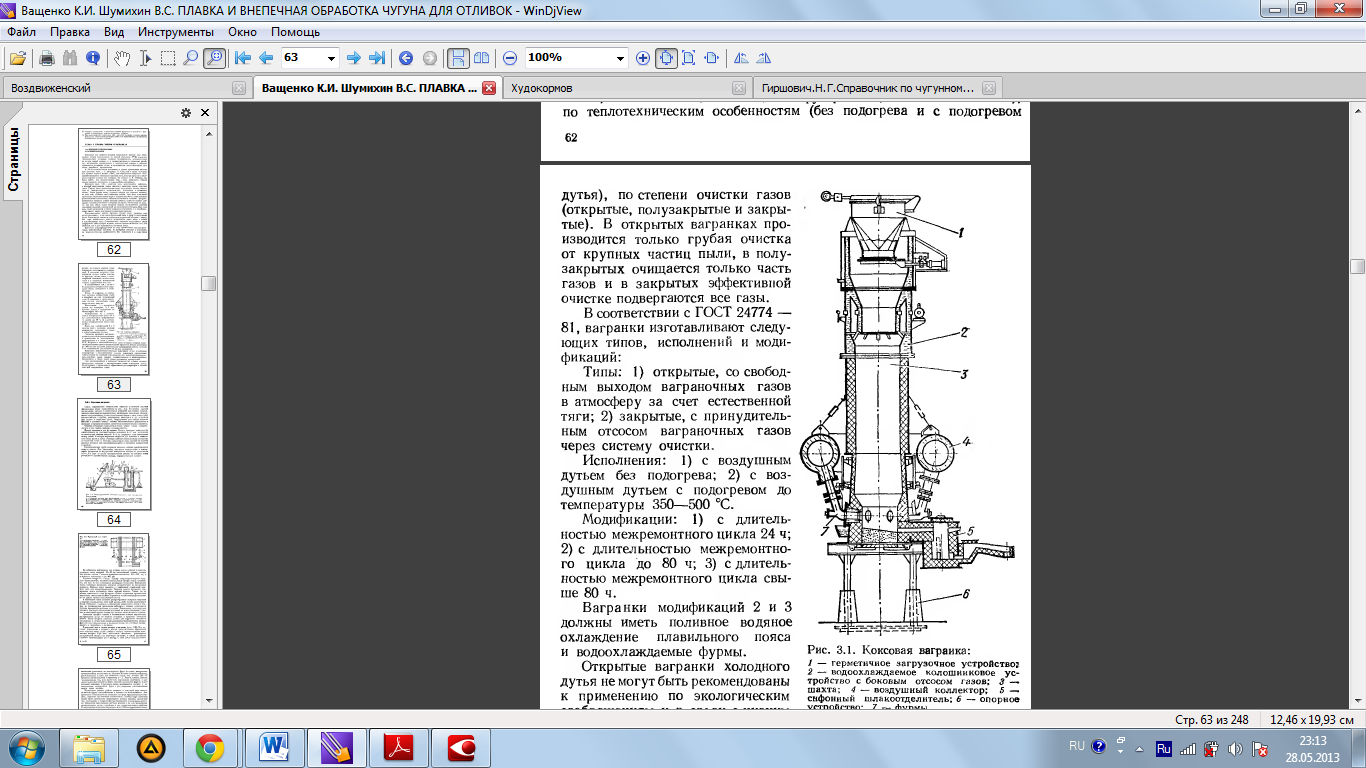1366x768 pixels.
Task: Open the Инструменты menu
Action: point(175,32)
